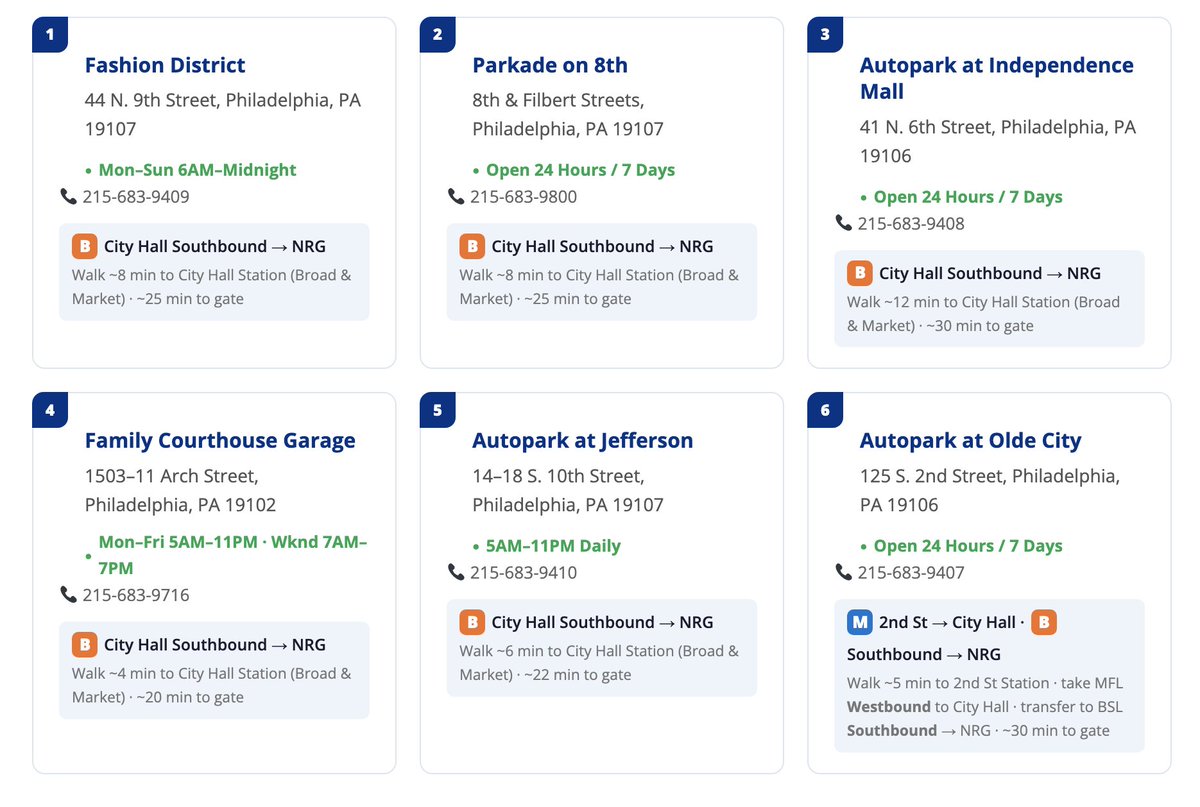Click the orange B line badge in Fashion District card
1200x807 pixels.
(x=84, y=246)
